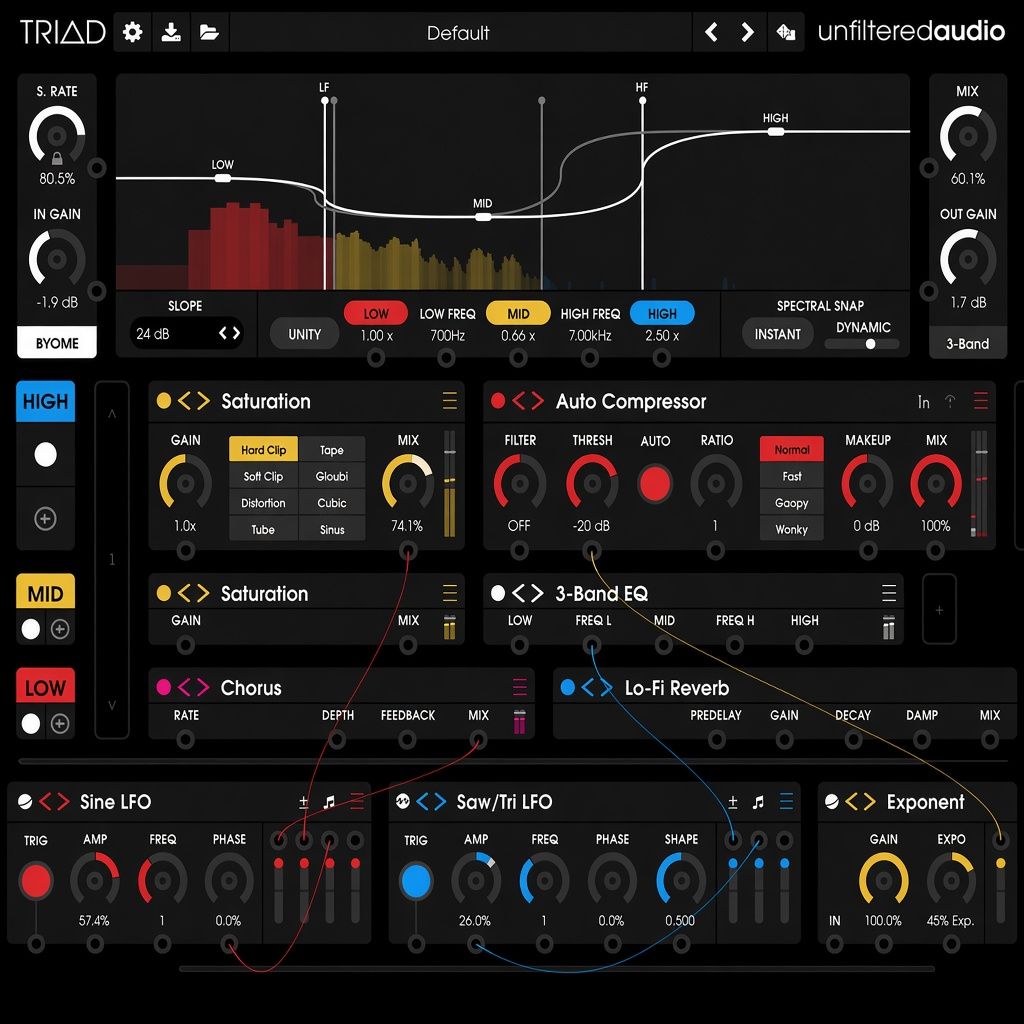Click the red LOW band gain button

point(376,313)
